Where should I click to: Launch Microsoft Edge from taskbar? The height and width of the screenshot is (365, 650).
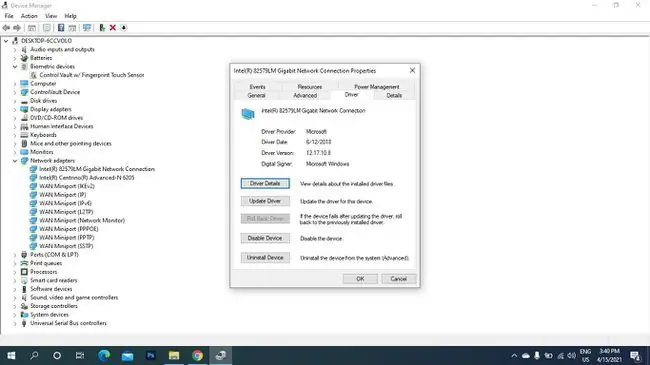tap(104, 355)
